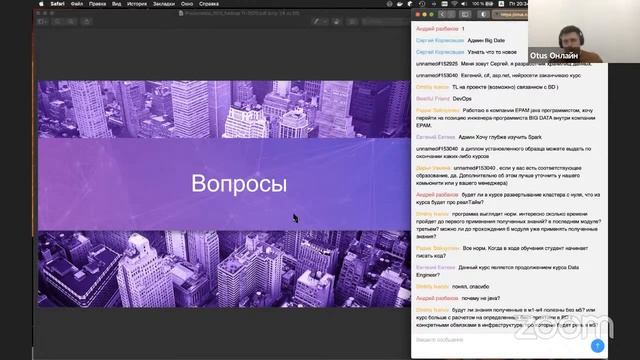Open the Справка menu

(x=209, y=4)
